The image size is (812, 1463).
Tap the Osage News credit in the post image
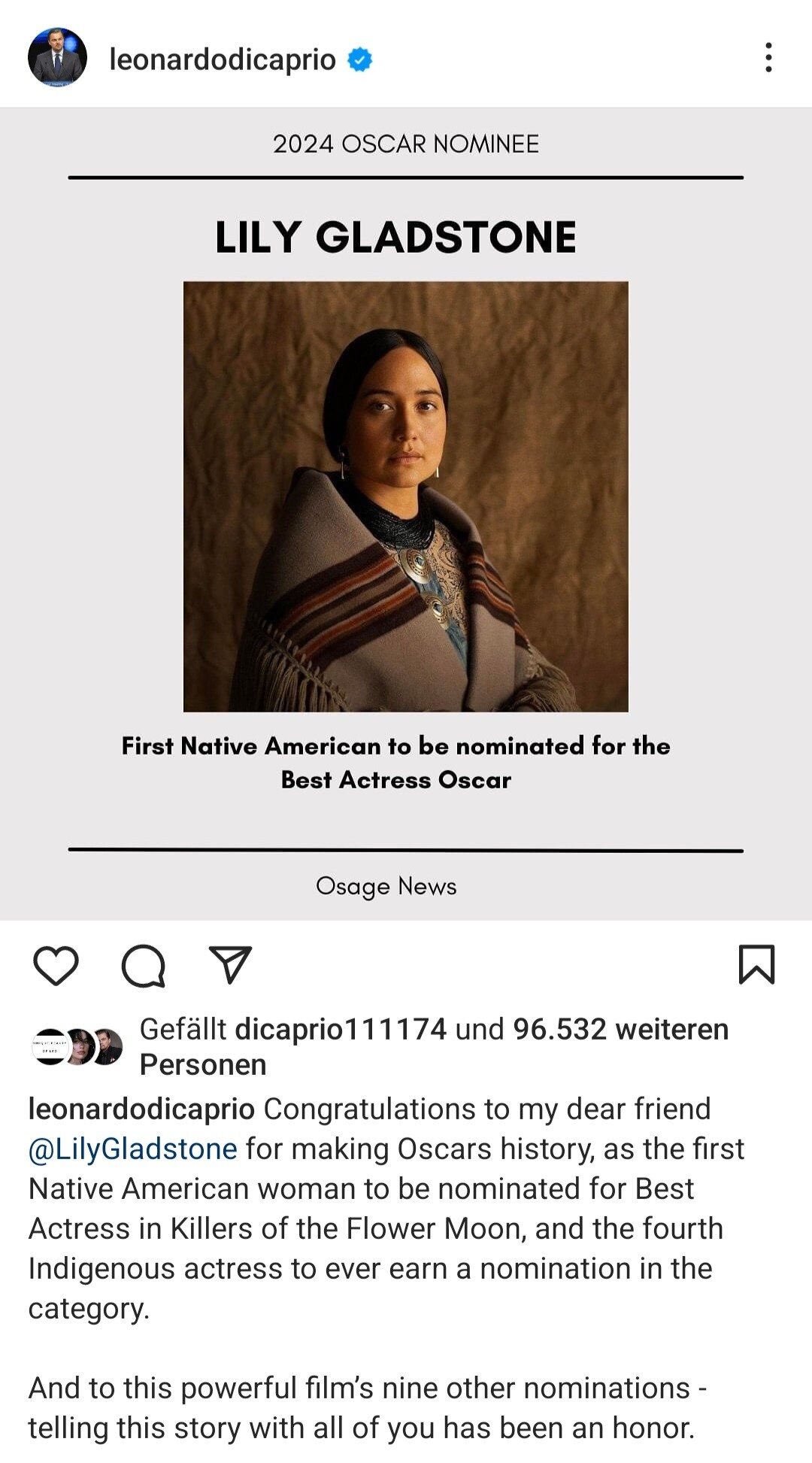pos(386,886)
